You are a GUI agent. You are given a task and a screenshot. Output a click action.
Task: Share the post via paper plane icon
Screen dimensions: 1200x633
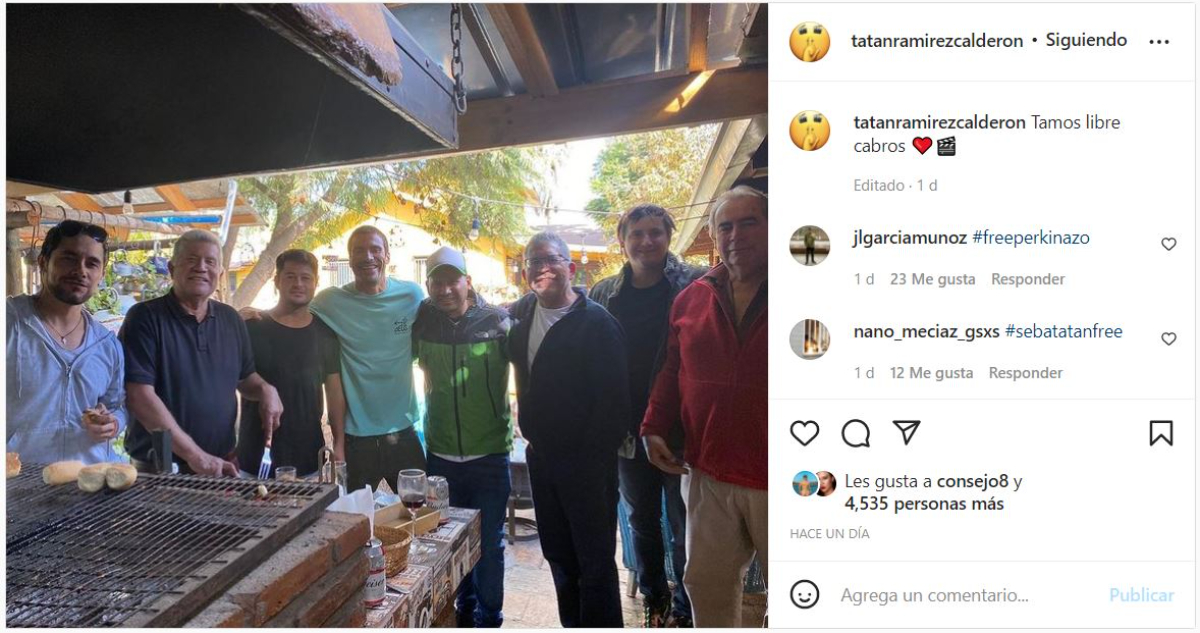tap(906, 432)
